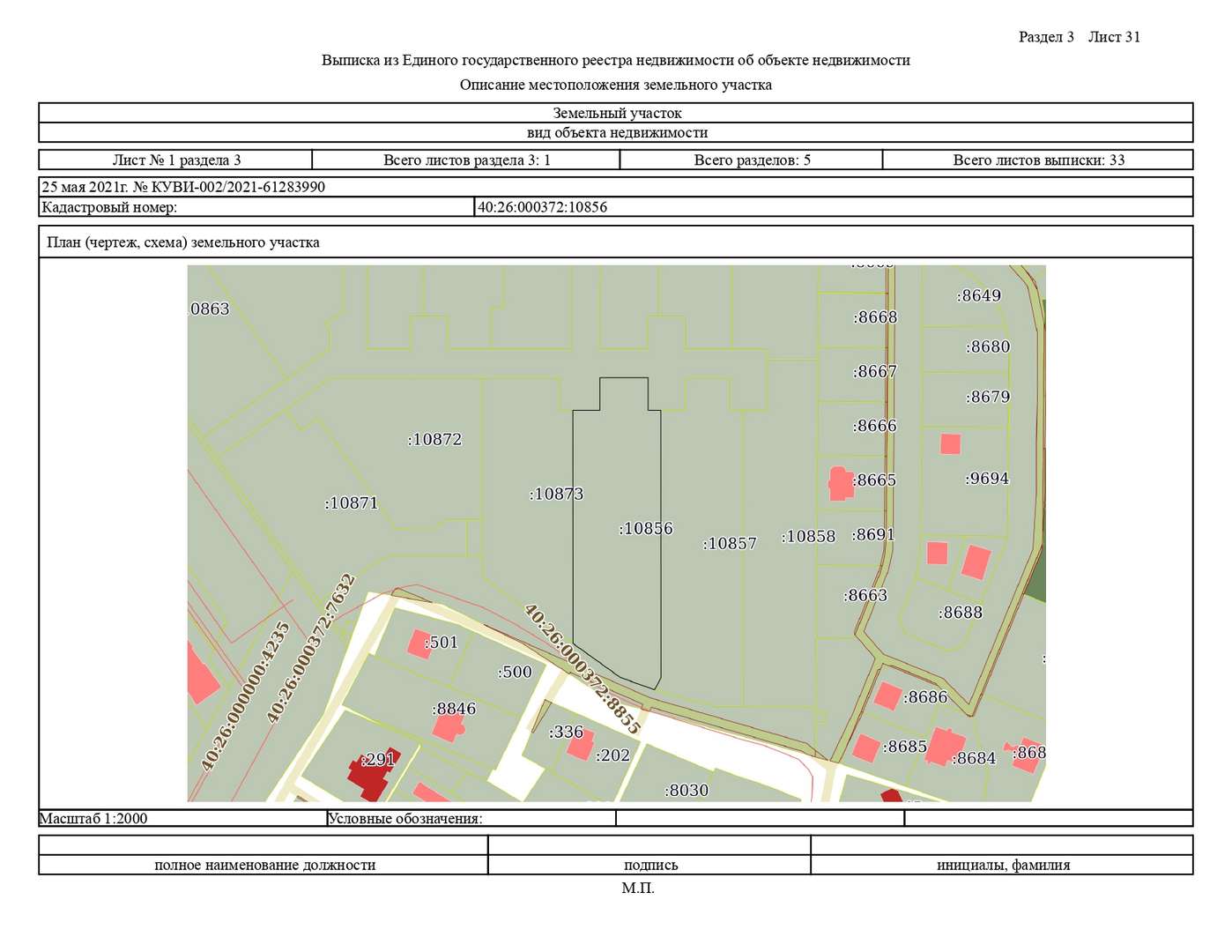The image size is (1232, 952).
Task: Select the outlined parcel labeled :10856
Action: [x=617, y=573]
